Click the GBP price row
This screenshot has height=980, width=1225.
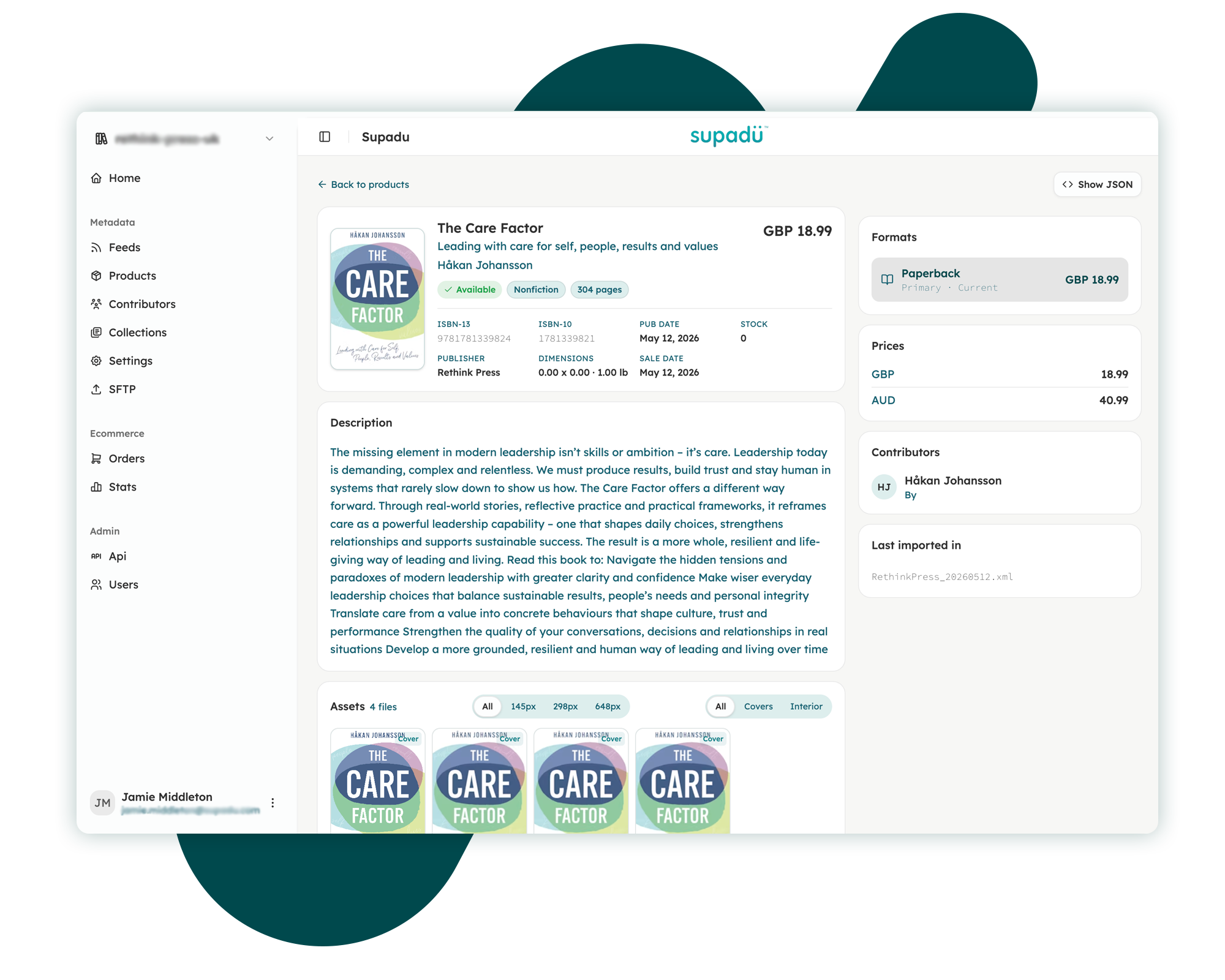pyautogui.click(x=1000, y=374)
